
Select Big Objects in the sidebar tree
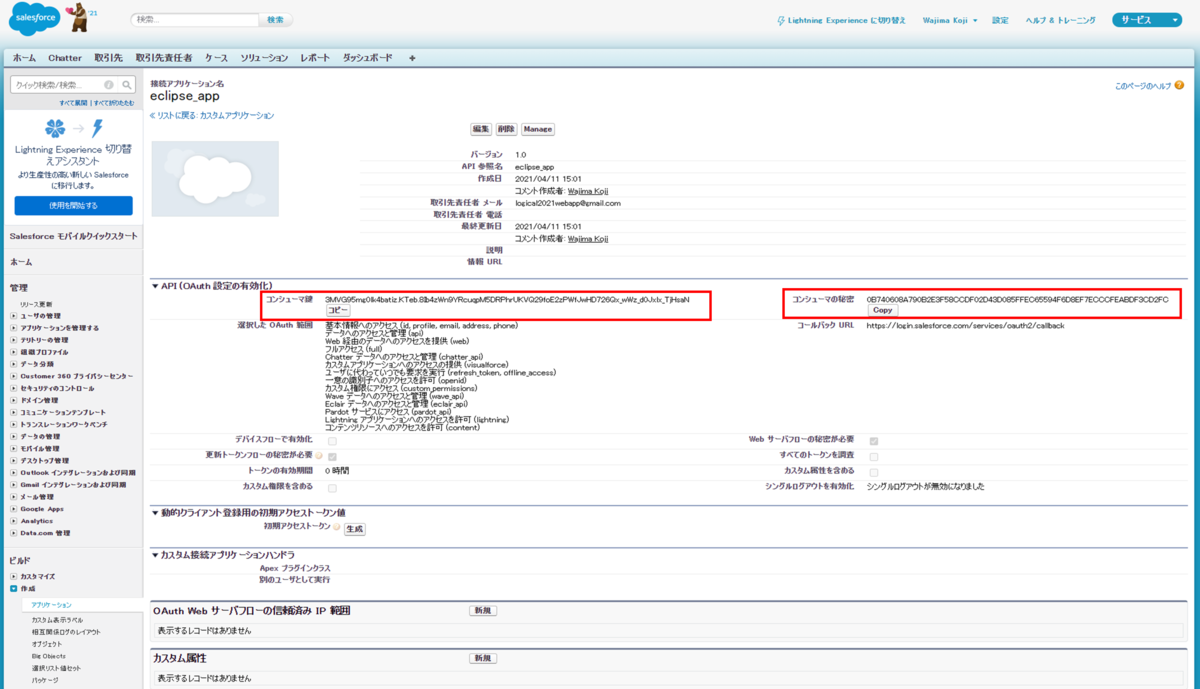[x=49, y=656]
